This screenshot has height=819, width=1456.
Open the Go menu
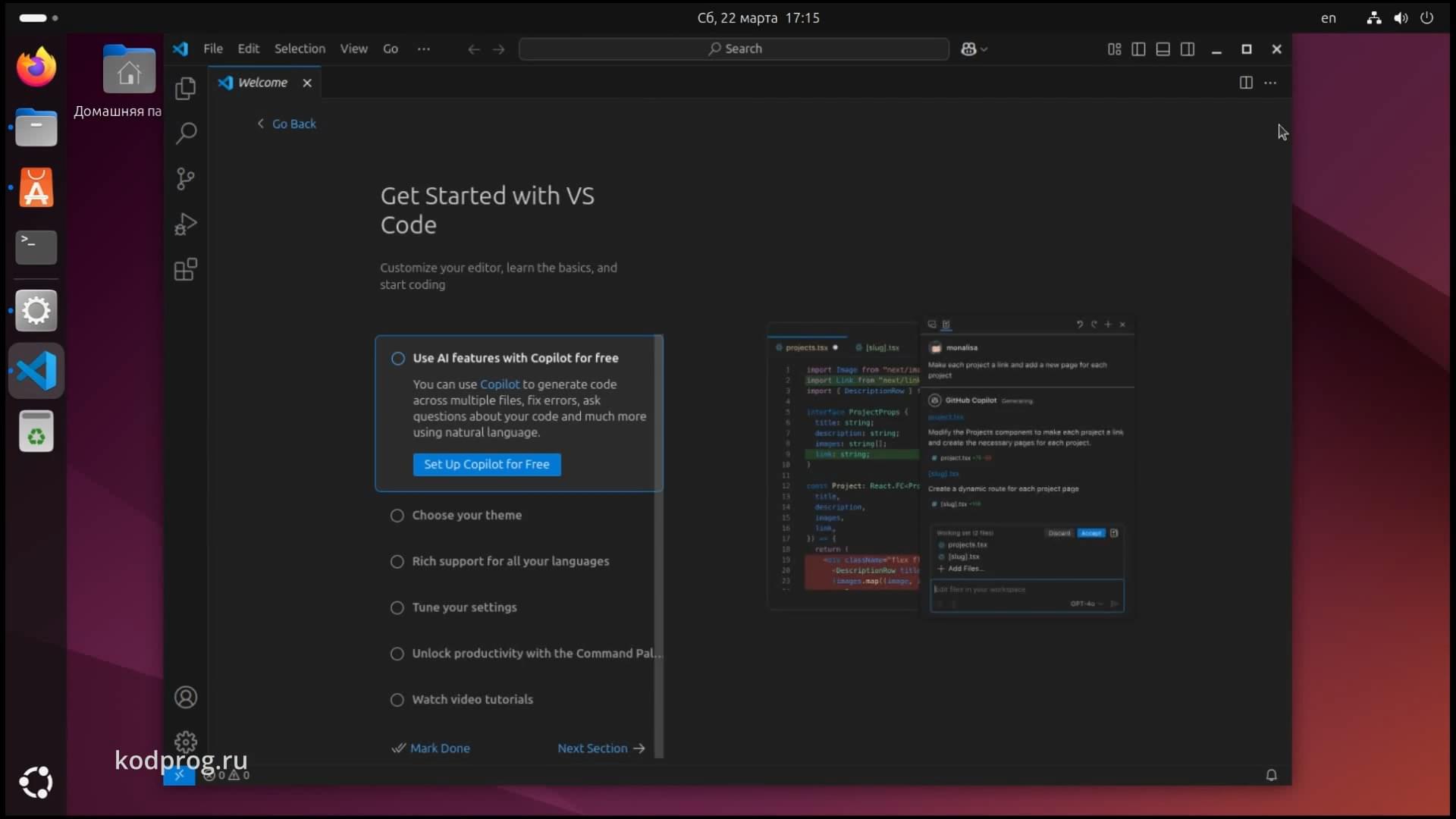[391, 49]
